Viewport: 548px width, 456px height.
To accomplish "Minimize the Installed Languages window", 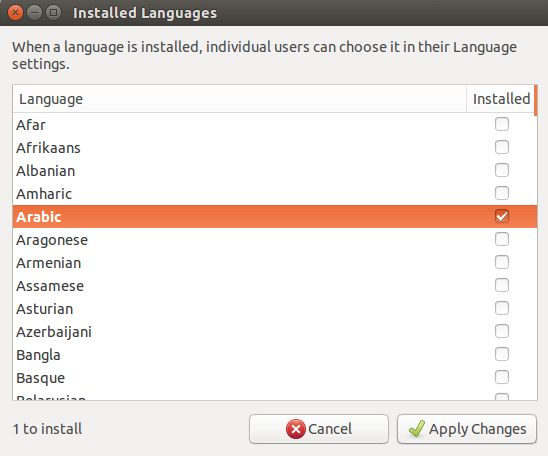I will pos(34,13).
